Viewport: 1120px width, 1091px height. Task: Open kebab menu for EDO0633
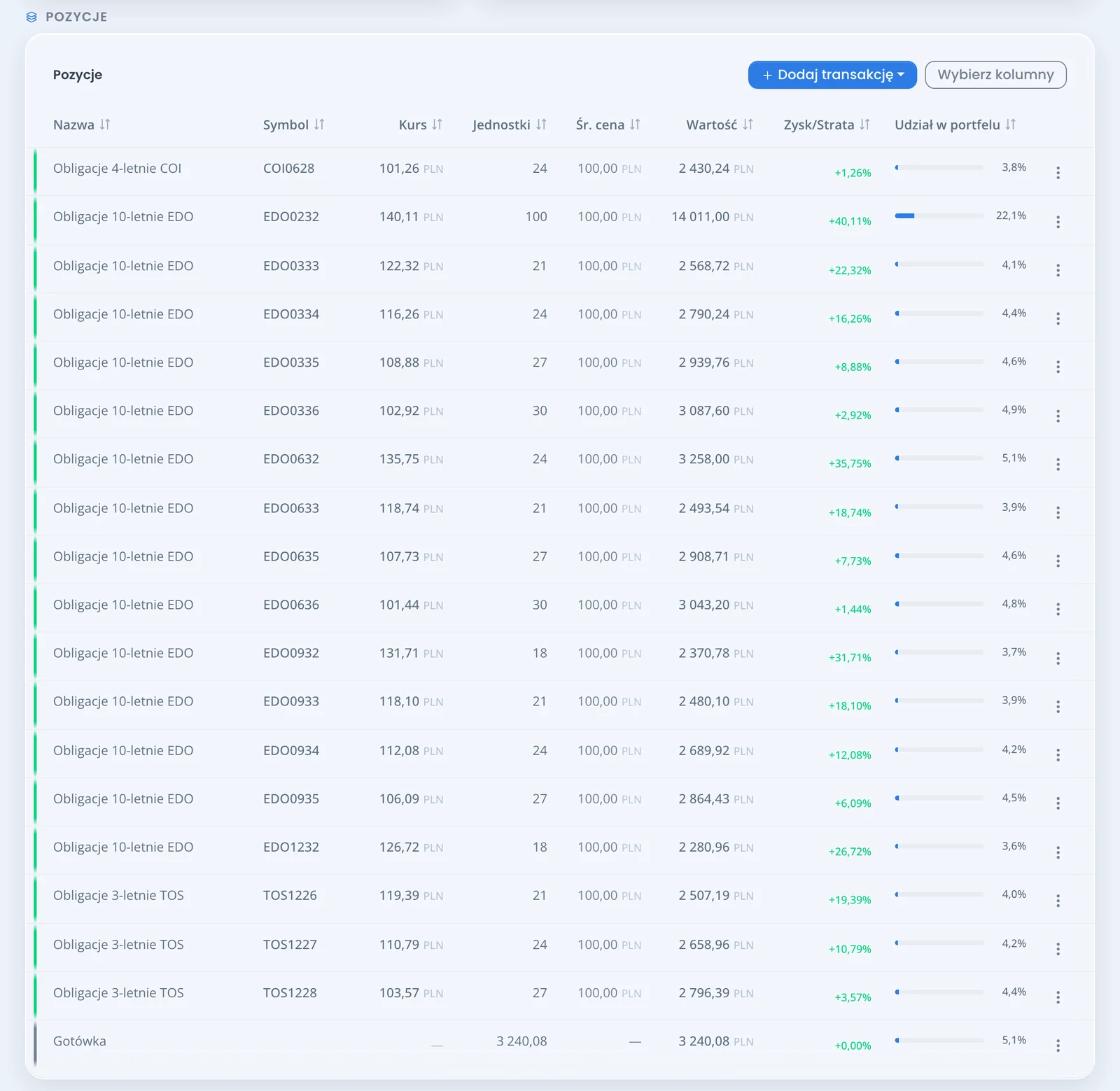(x=1058, y=513)
